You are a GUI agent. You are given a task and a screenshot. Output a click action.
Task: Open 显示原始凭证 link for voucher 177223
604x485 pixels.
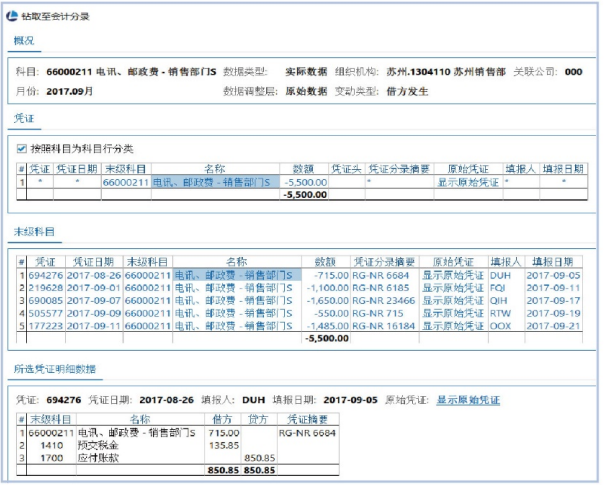pyautogui.click(x=445, y=325)
